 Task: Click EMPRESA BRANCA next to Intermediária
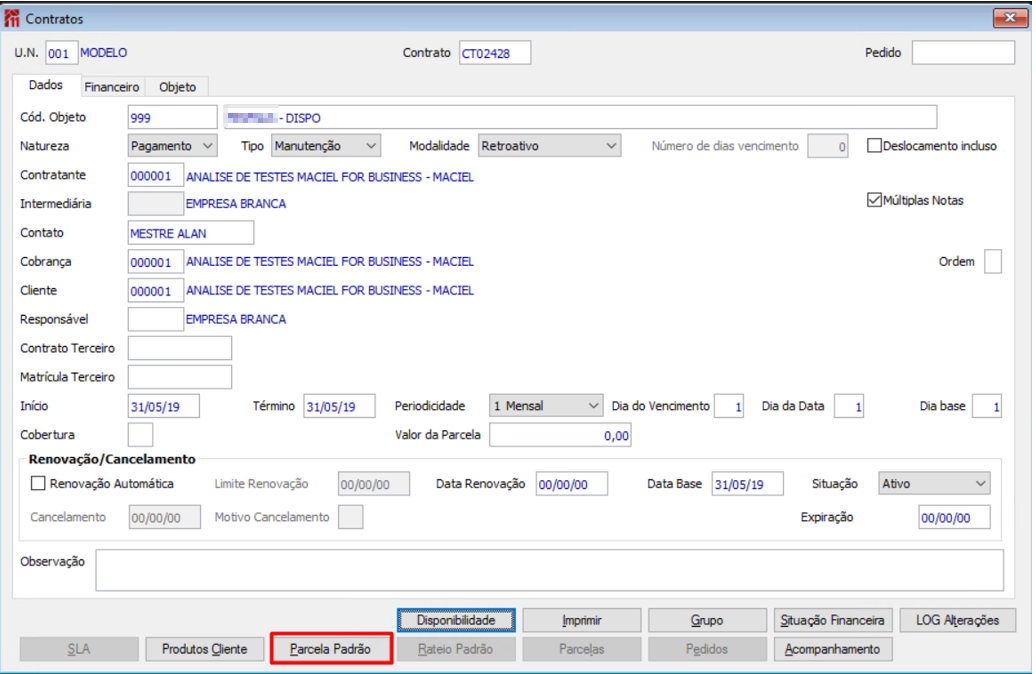coord(236,204)
